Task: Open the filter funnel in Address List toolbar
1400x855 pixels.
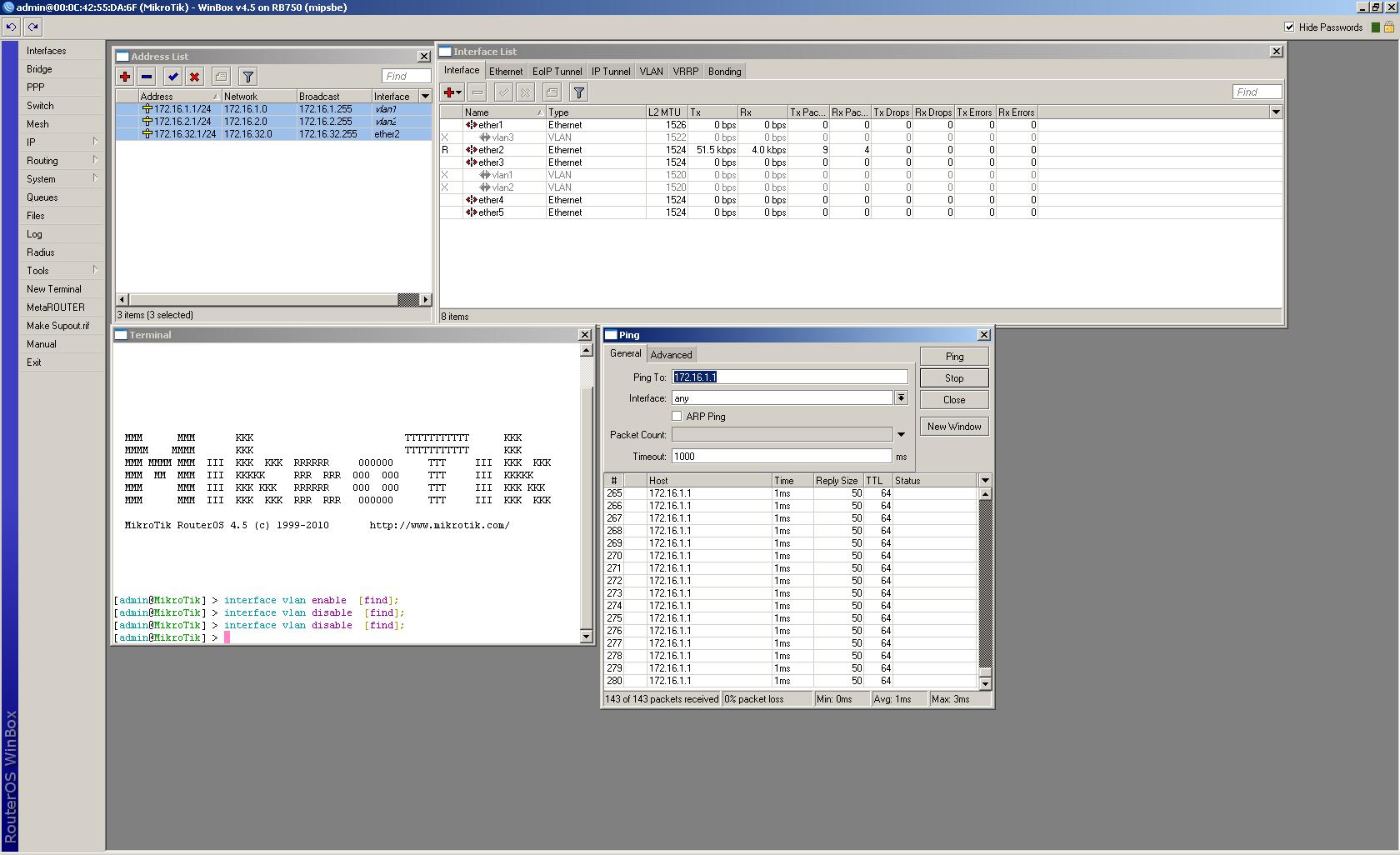Action: coord(247,77)
